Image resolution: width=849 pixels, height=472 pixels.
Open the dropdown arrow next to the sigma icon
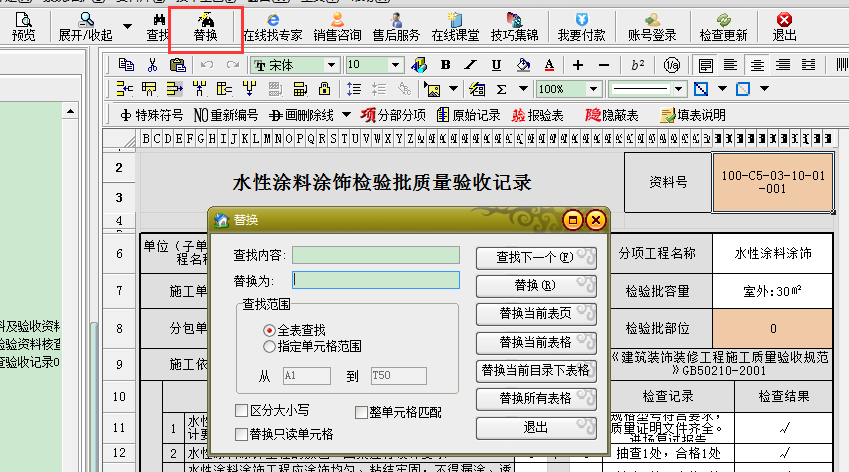523,89
